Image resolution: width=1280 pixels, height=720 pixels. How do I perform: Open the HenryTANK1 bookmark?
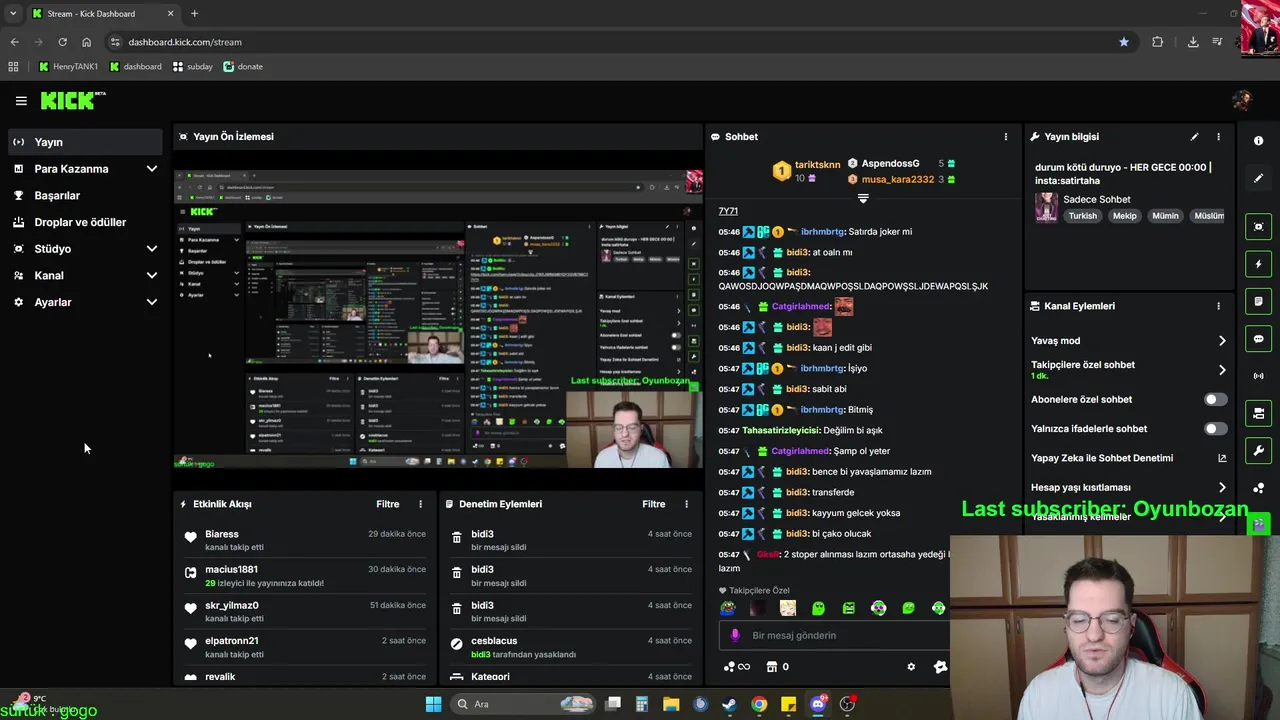pos(68,67)
